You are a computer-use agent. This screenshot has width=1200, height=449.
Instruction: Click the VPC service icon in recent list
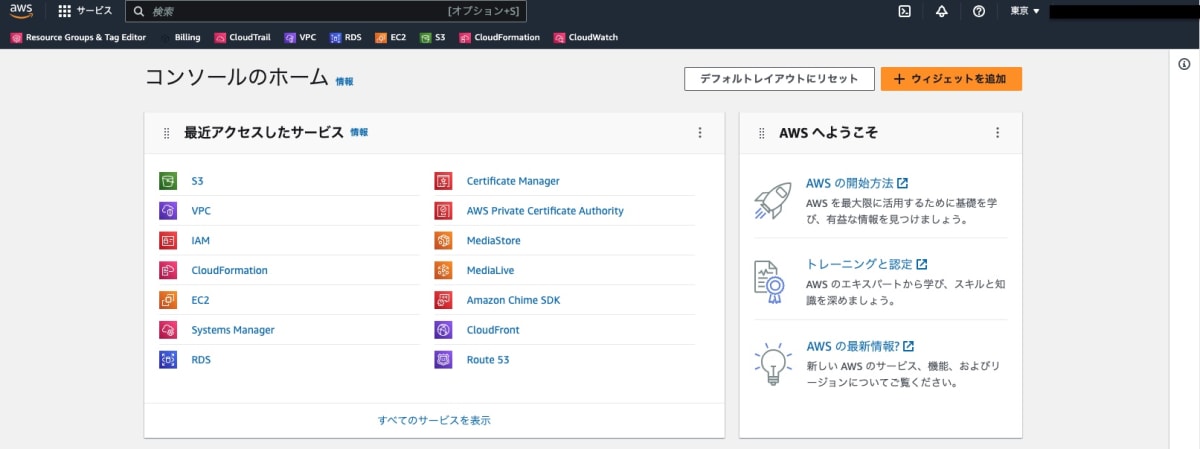pyautogui.click(x=168, y=211)
